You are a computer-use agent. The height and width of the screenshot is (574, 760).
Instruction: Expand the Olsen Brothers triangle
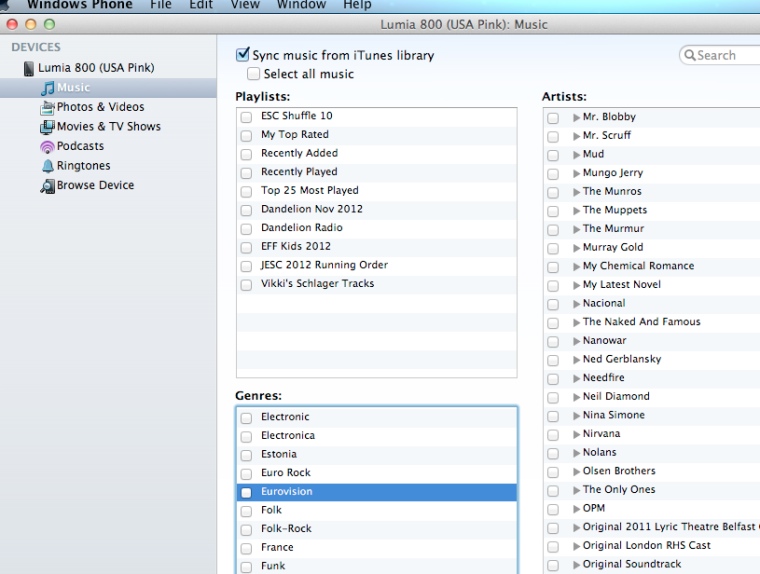click(576, 471)
